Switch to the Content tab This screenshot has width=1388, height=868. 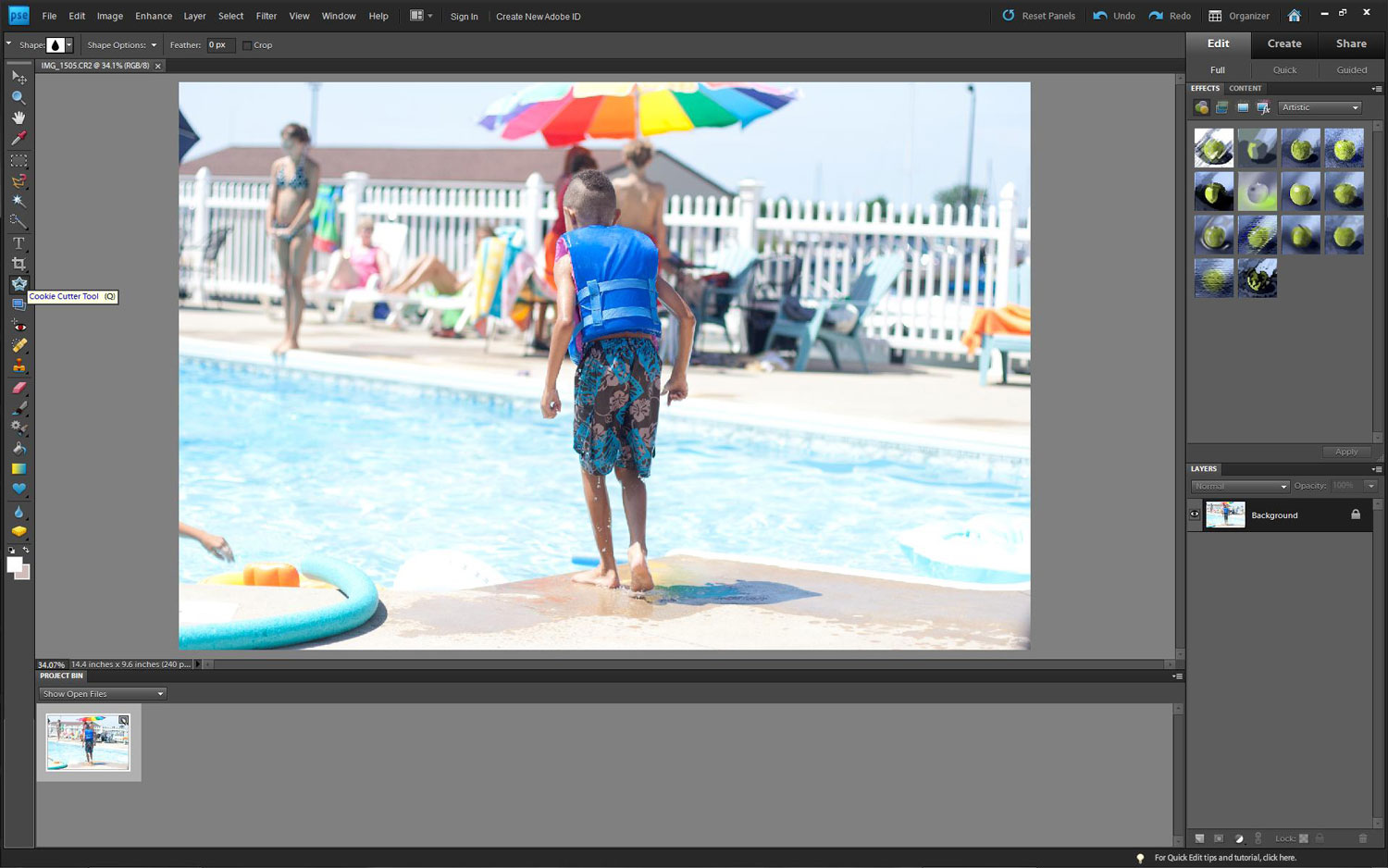click(1245, 88)
